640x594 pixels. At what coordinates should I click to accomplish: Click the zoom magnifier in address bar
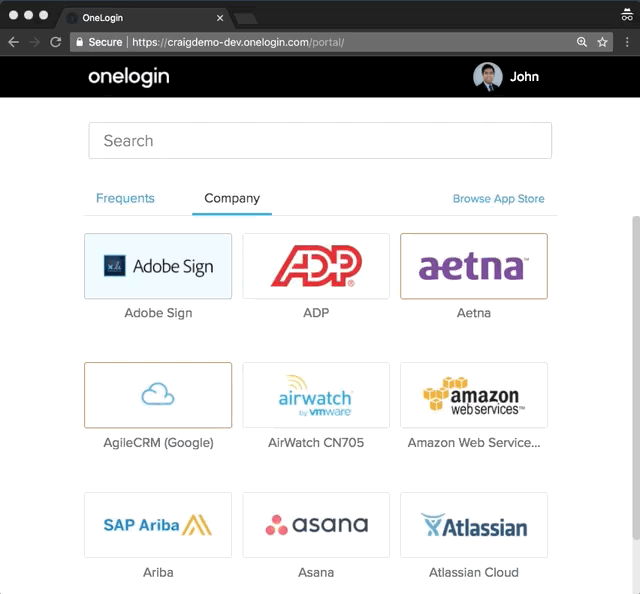(x=582, y=42)
